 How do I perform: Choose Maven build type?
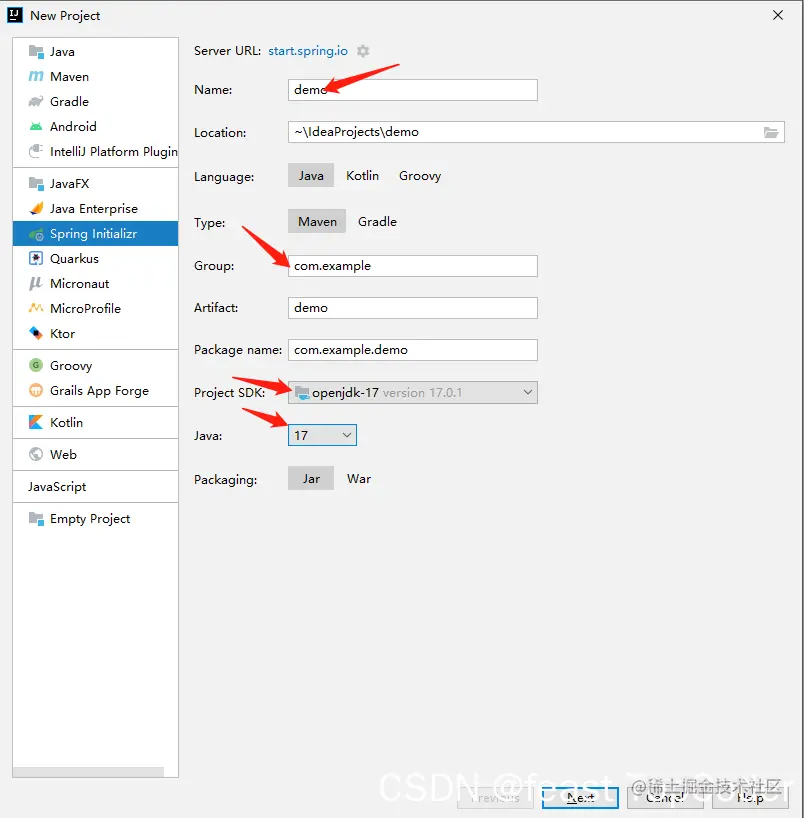tap(317, 221)
